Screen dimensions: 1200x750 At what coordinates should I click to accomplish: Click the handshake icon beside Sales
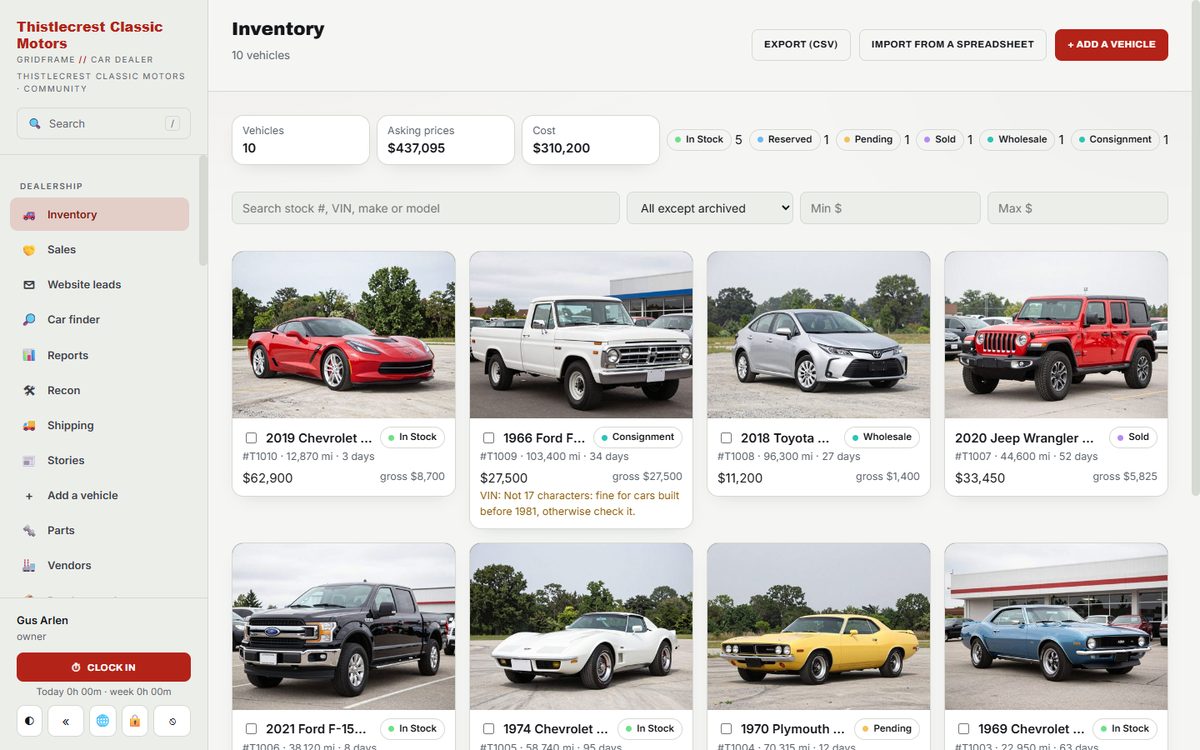point(29,250)
